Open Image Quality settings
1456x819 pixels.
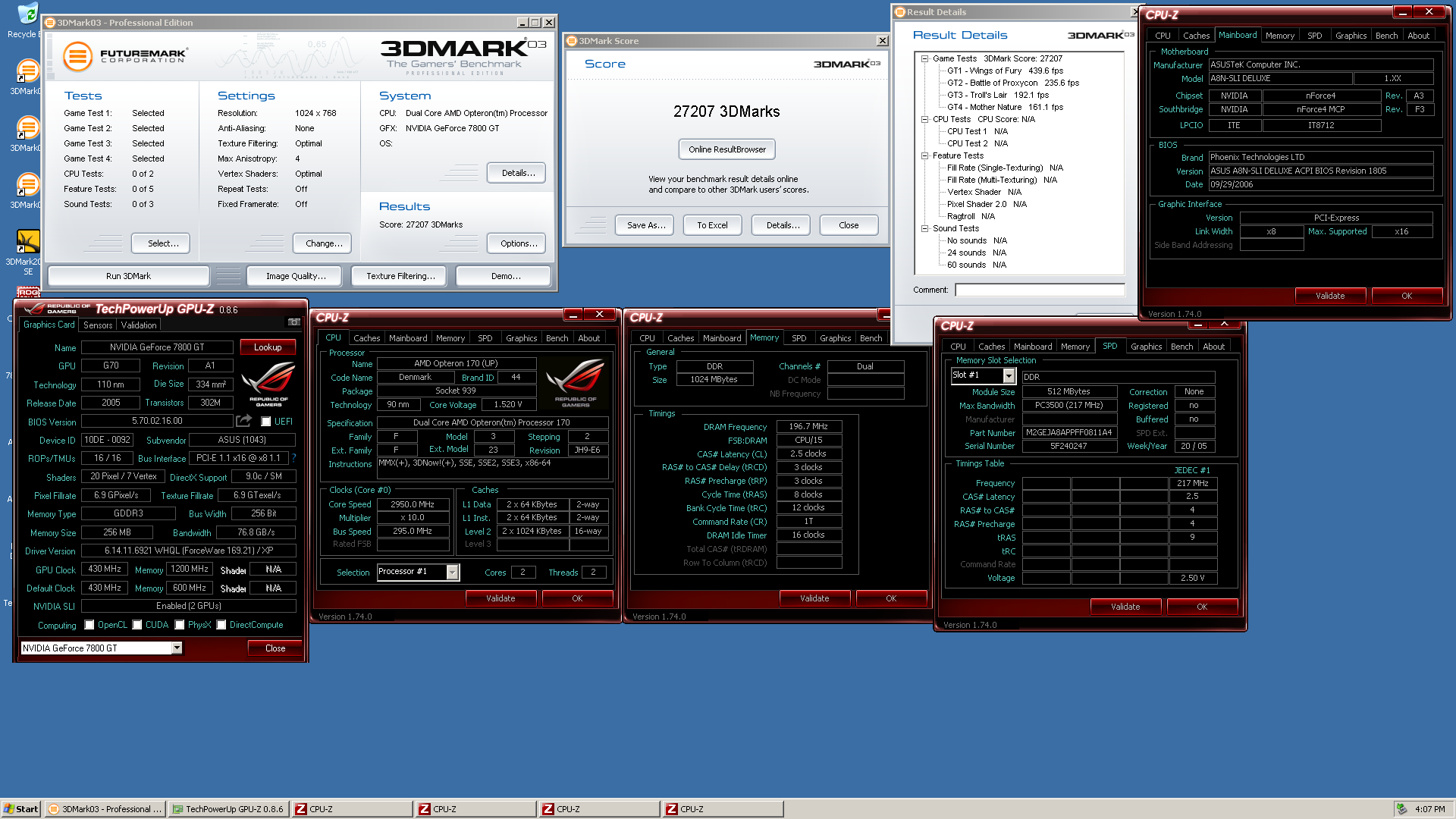[x=296, y=276]
